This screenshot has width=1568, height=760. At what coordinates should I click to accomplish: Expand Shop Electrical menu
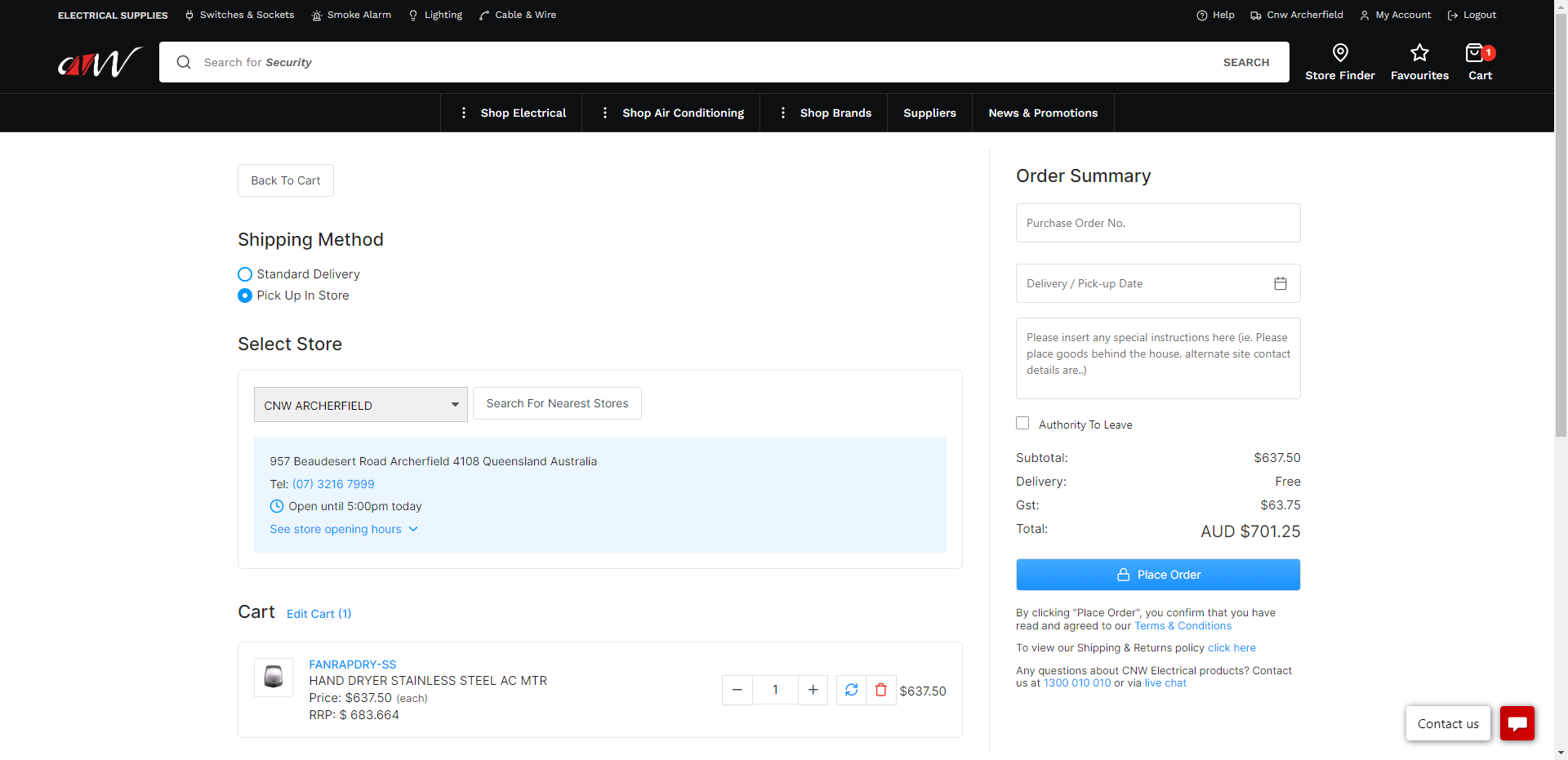[x=511, y=113]
